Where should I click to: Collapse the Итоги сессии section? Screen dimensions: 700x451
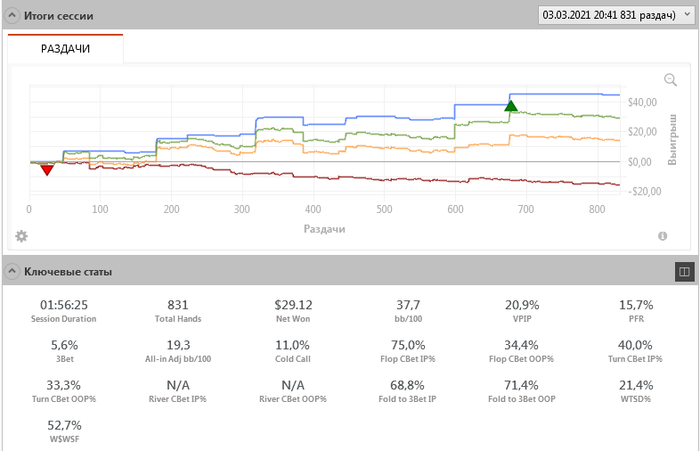click(11, 15)
